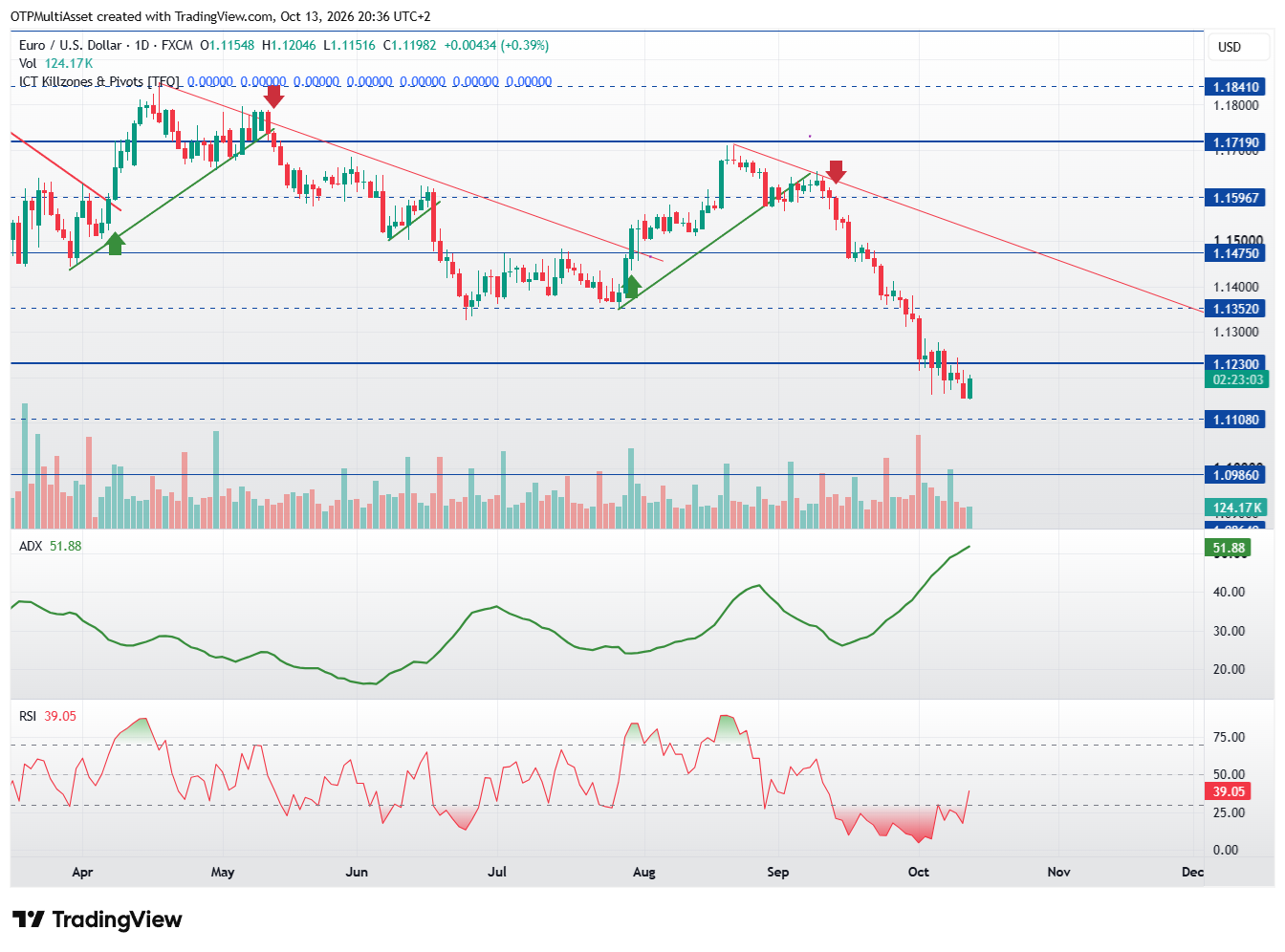
Task: Click the Oct label on the time axis
Action: (919, 872)
